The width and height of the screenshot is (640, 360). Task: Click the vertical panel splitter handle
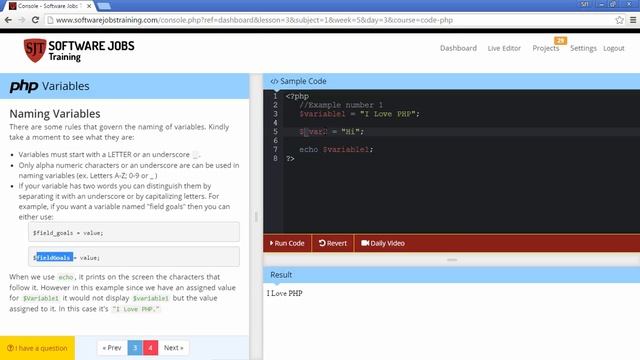tap(256, 217)
